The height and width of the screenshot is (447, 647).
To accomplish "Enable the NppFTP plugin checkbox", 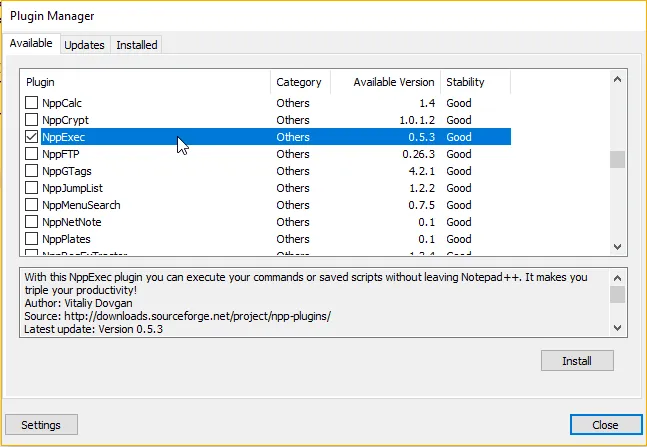I will click(x=32, y=154).
